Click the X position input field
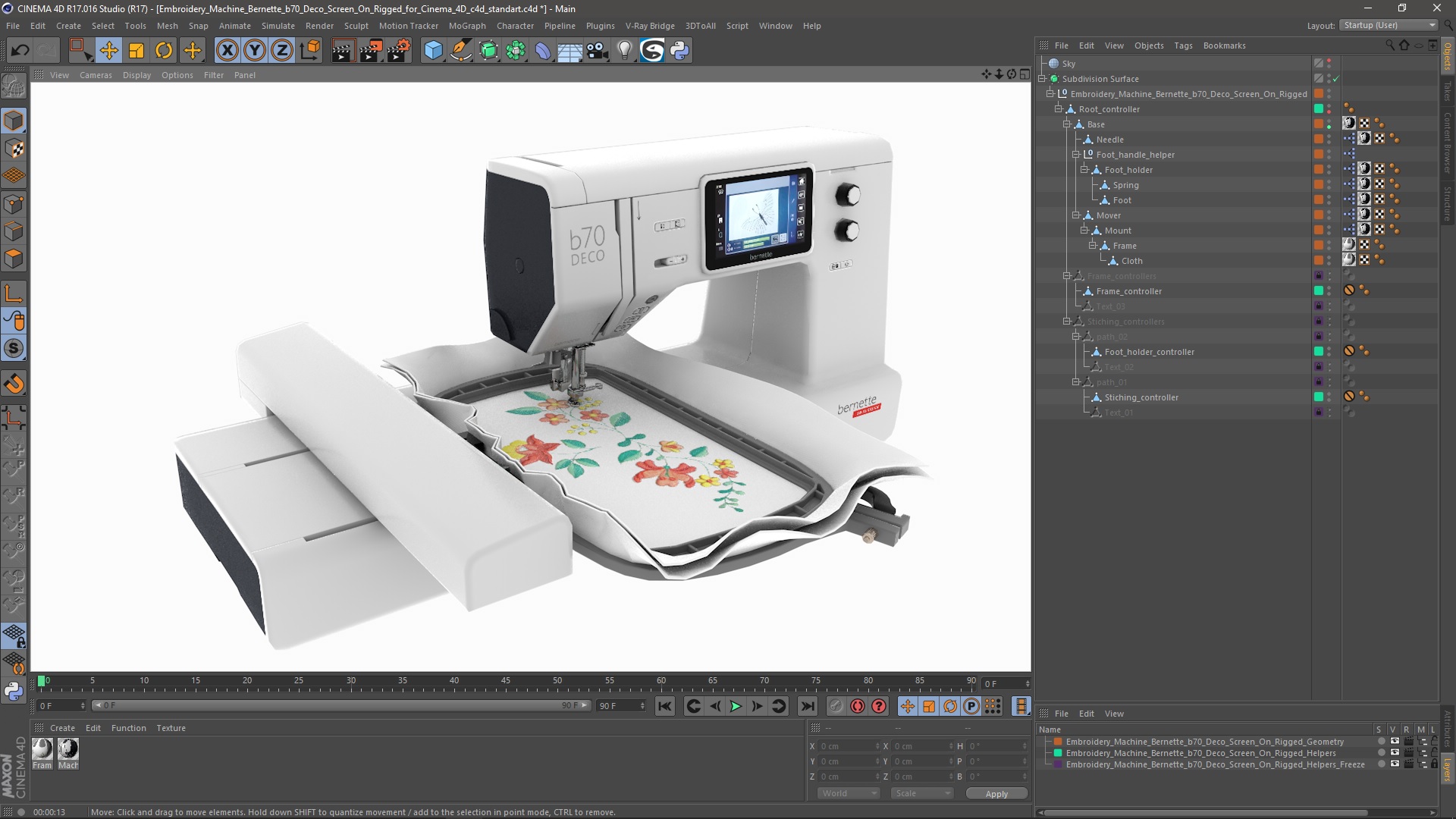The width and height of the screenshot is (1456, 819). point(849,746)
